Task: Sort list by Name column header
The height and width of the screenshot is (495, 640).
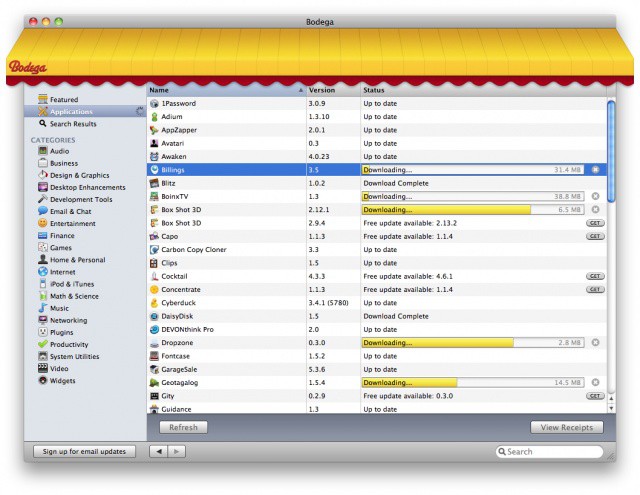Action: [x=225, y=90]
